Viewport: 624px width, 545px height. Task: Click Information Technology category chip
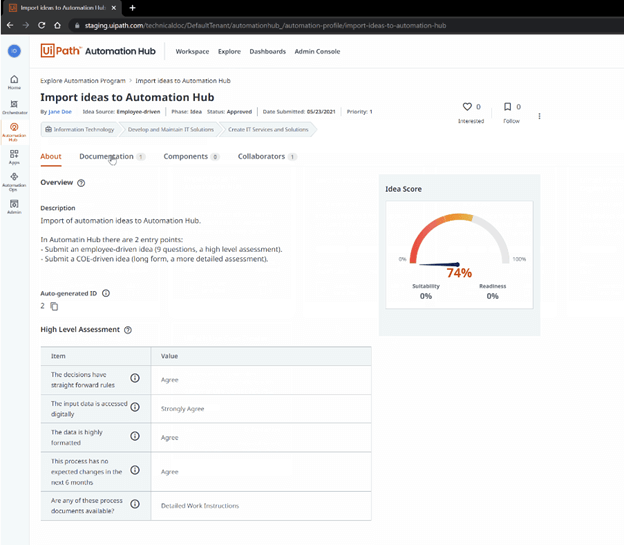[x=80, y=129]
